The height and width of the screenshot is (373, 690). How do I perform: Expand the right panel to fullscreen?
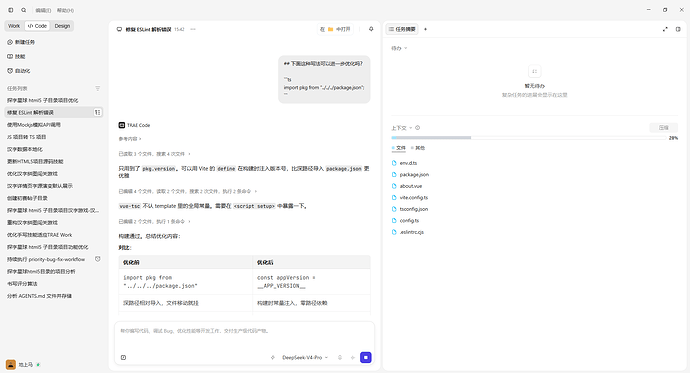coord(665,29)
